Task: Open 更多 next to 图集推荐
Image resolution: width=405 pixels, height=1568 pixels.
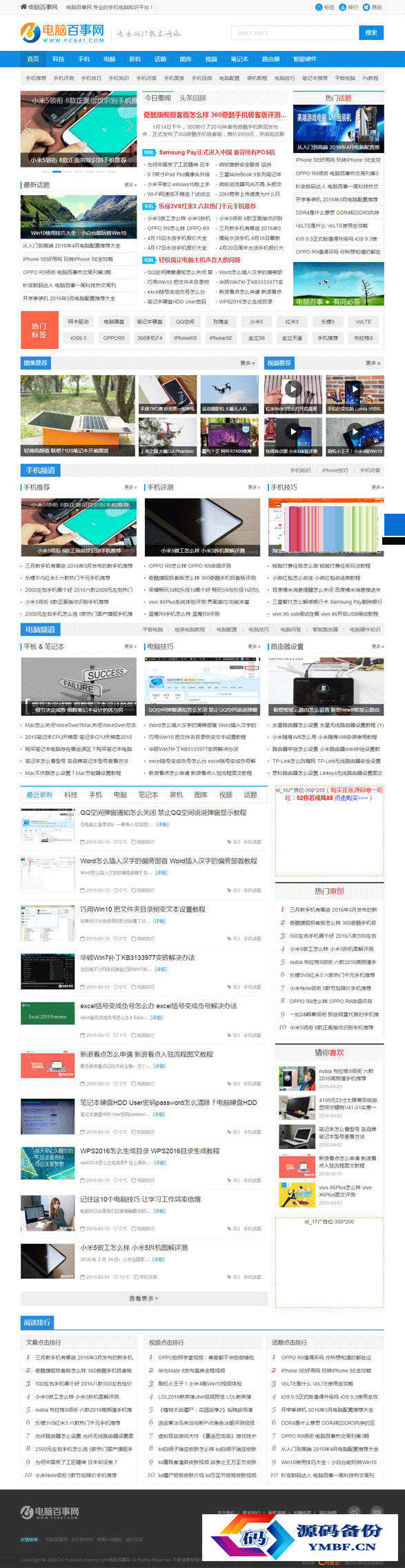Action: (247, 363)
